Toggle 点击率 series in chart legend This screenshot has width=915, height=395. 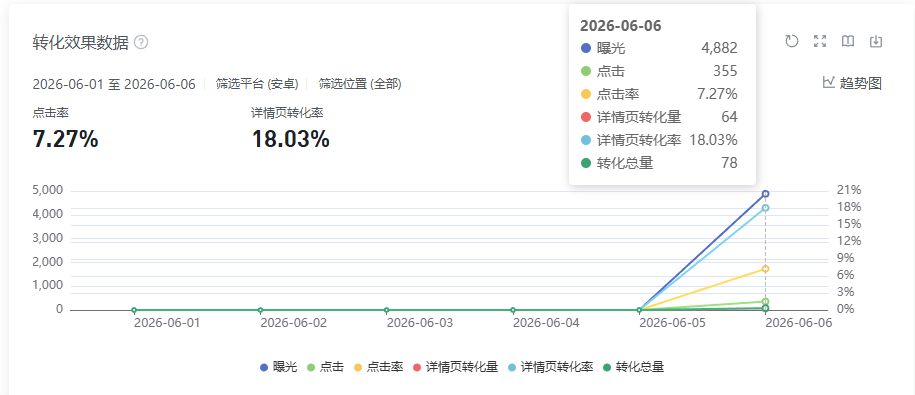(379, 367)
